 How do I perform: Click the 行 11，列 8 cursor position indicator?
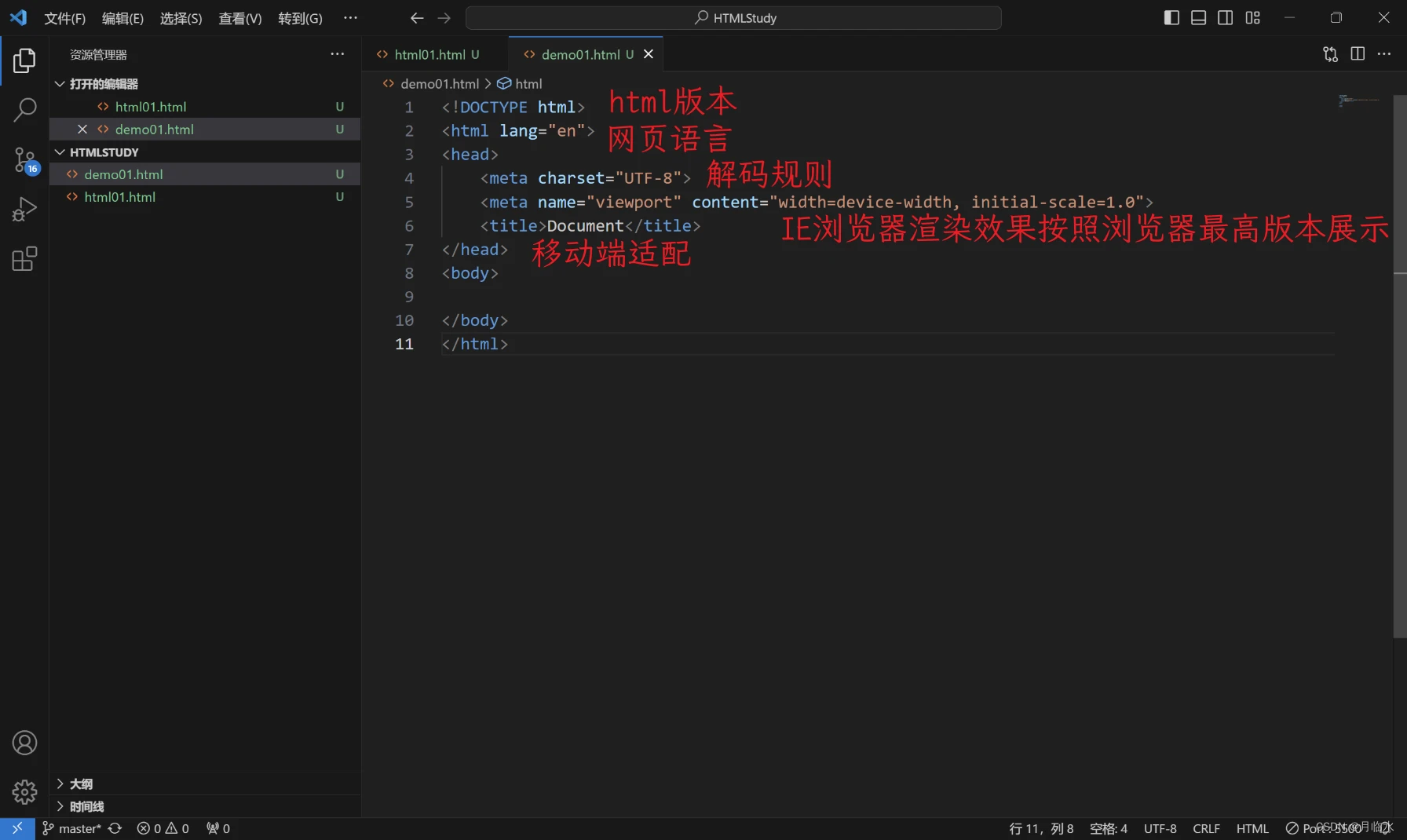tap(1040, 828)
